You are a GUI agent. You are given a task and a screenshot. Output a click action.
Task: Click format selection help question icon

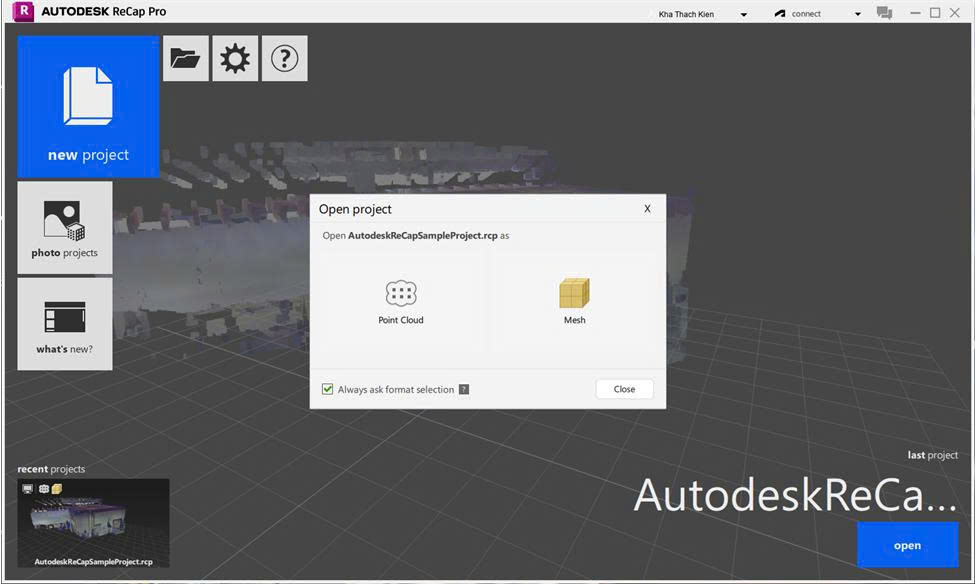pyautogui.click(x=464, y=389)
